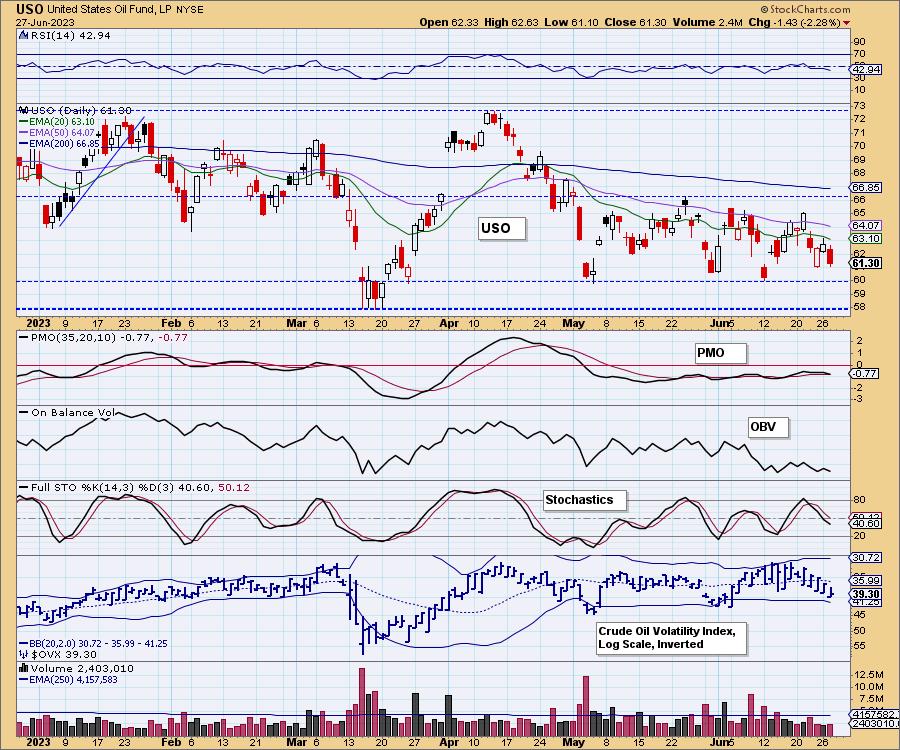This screenshot has width=900, height=750.
Task: Click the Volume 2.4M header value
Action: tap(708, 22)
